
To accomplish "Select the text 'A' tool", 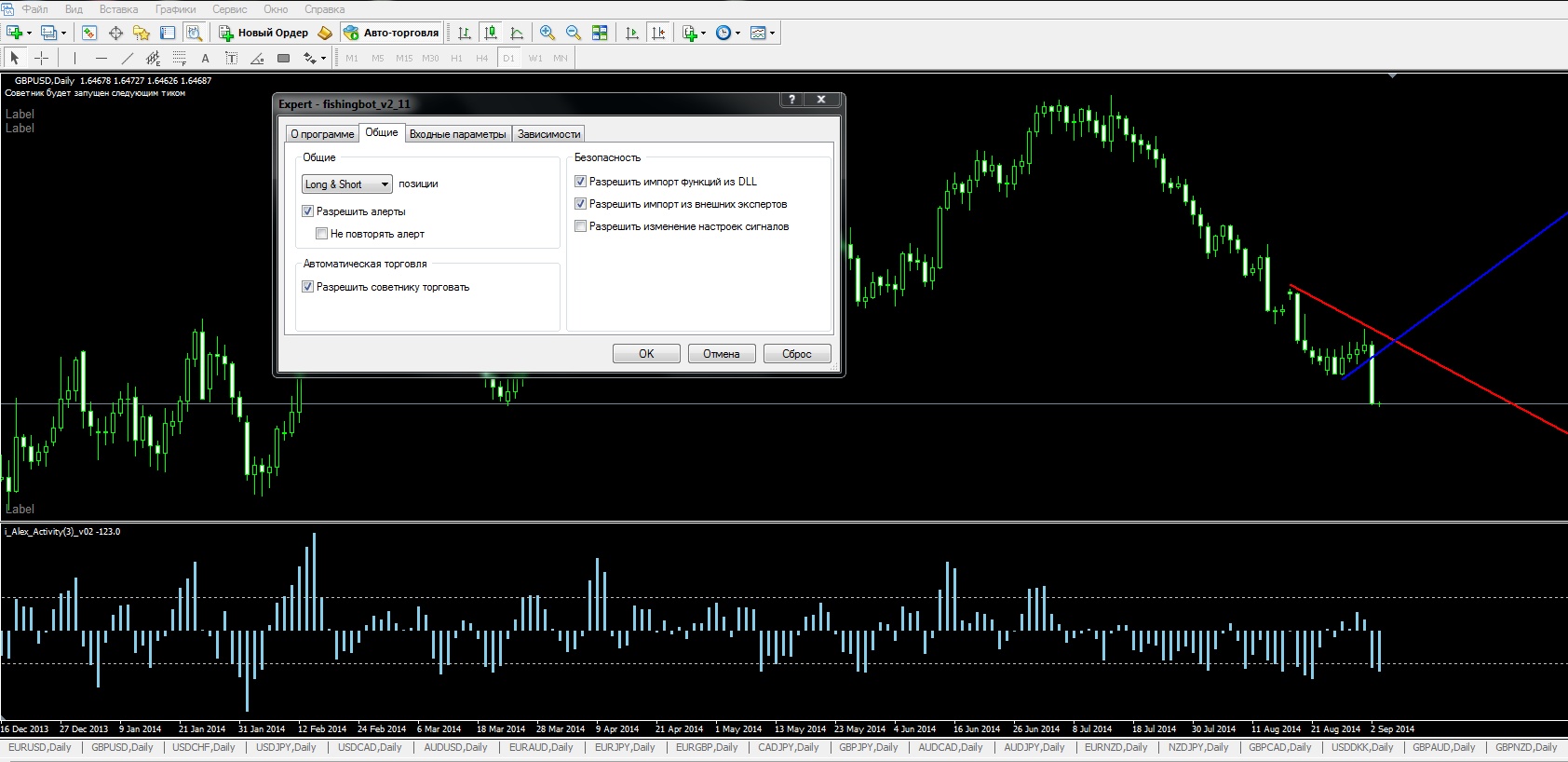I will coord(206,58).
